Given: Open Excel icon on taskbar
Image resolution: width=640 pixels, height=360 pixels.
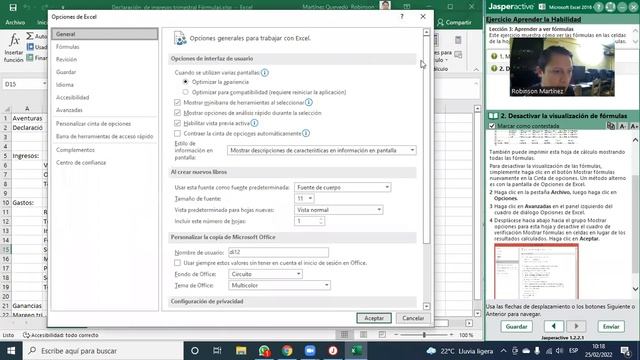Looking at the screenshot, I should (x=356, y=351).
